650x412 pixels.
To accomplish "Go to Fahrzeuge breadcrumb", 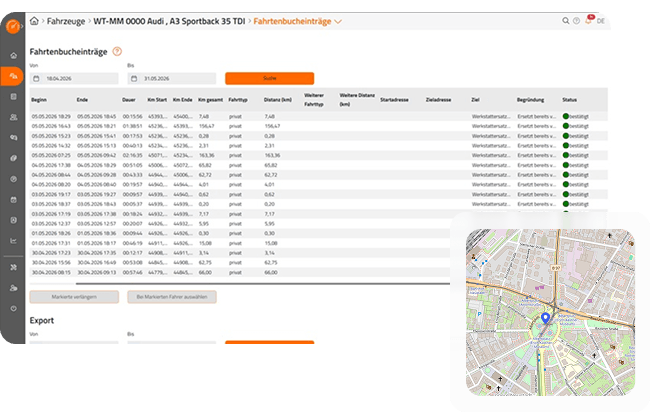I will [x=66, y=21].
